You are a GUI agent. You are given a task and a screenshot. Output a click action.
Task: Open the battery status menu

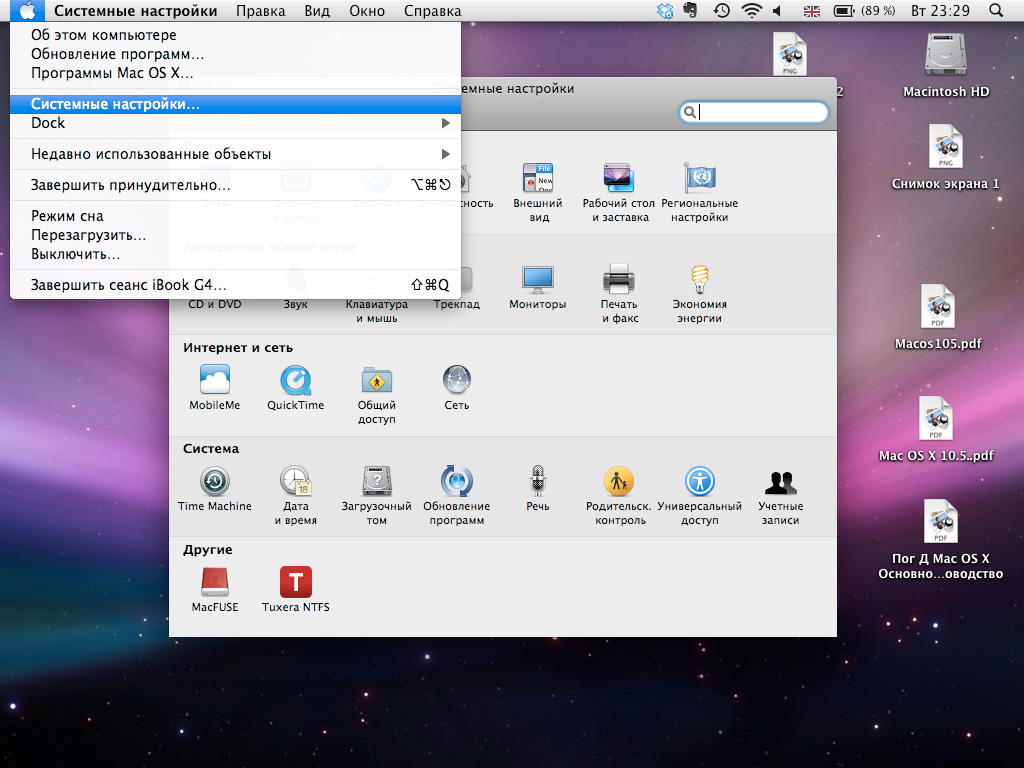864,10
